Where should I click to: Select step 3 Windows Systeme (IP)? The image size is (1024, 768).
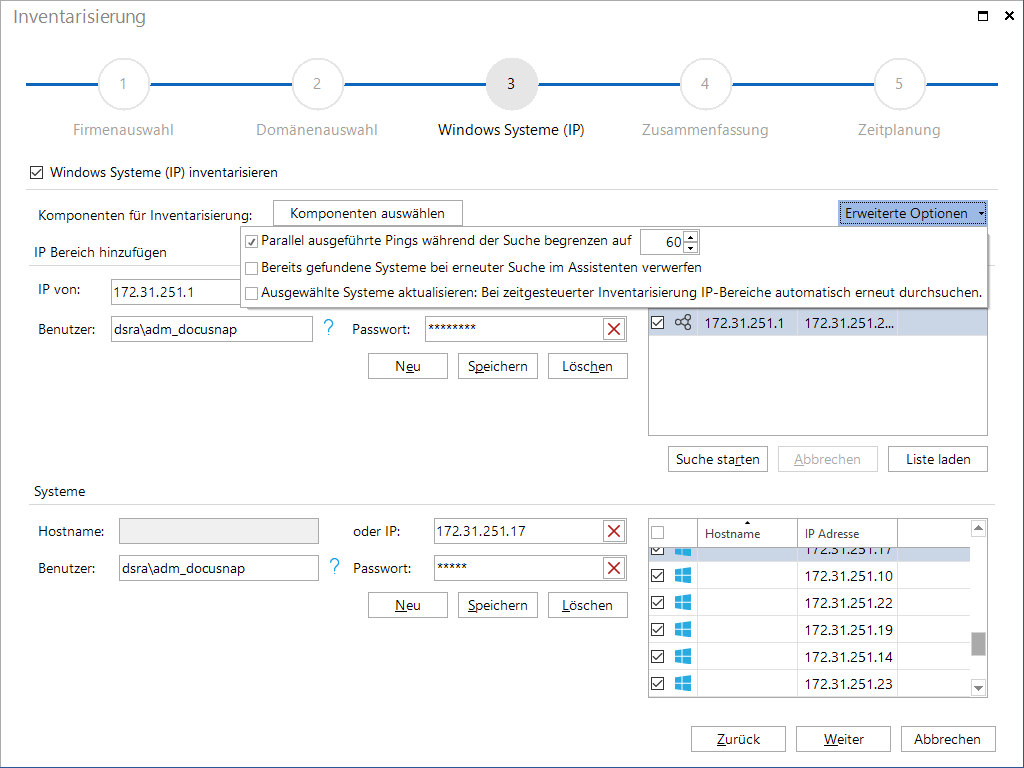pos(511,84)
